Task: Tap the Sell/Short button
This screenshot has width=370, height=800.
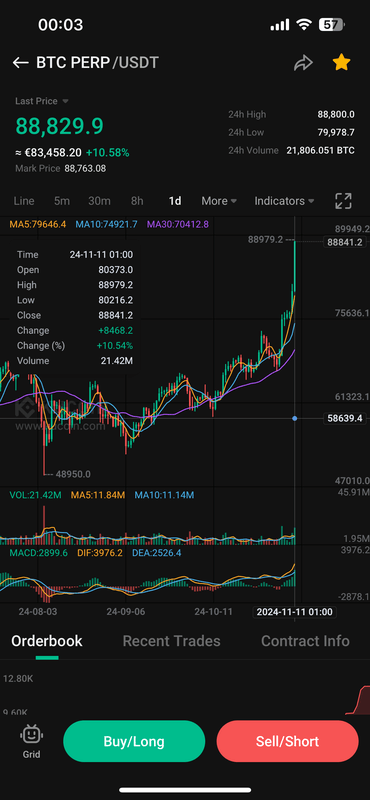Action: coord(287,741)
